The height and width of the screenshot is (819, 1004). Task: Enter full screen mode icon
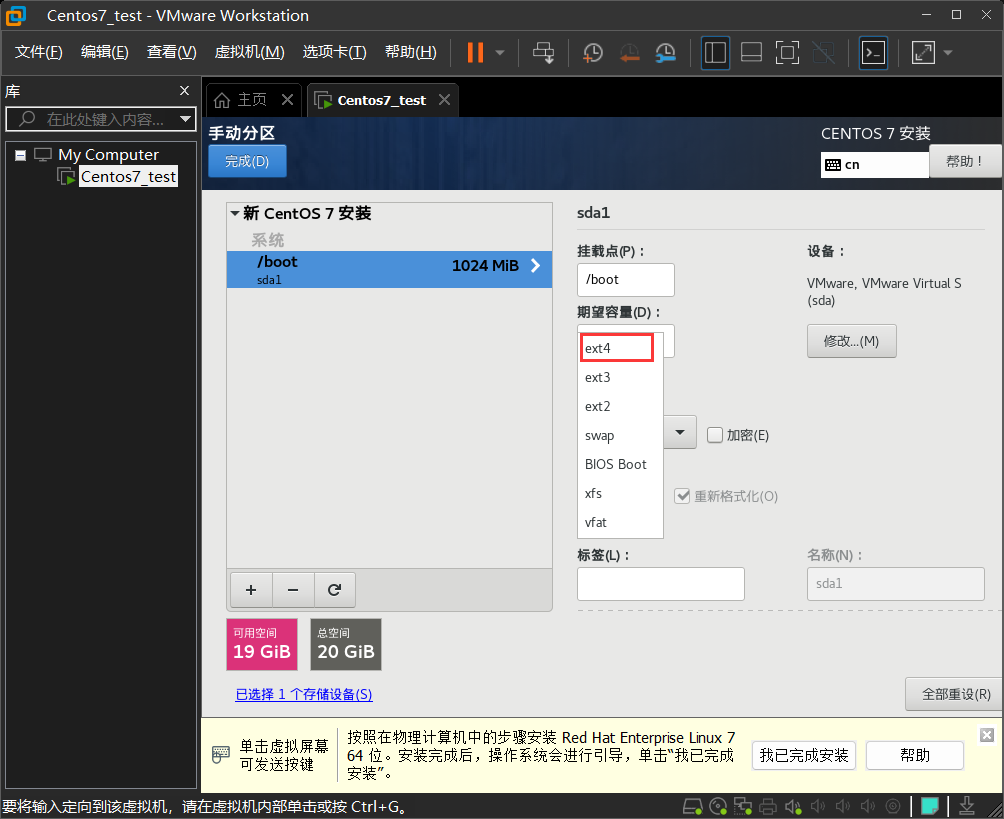[x=787, y=52]
